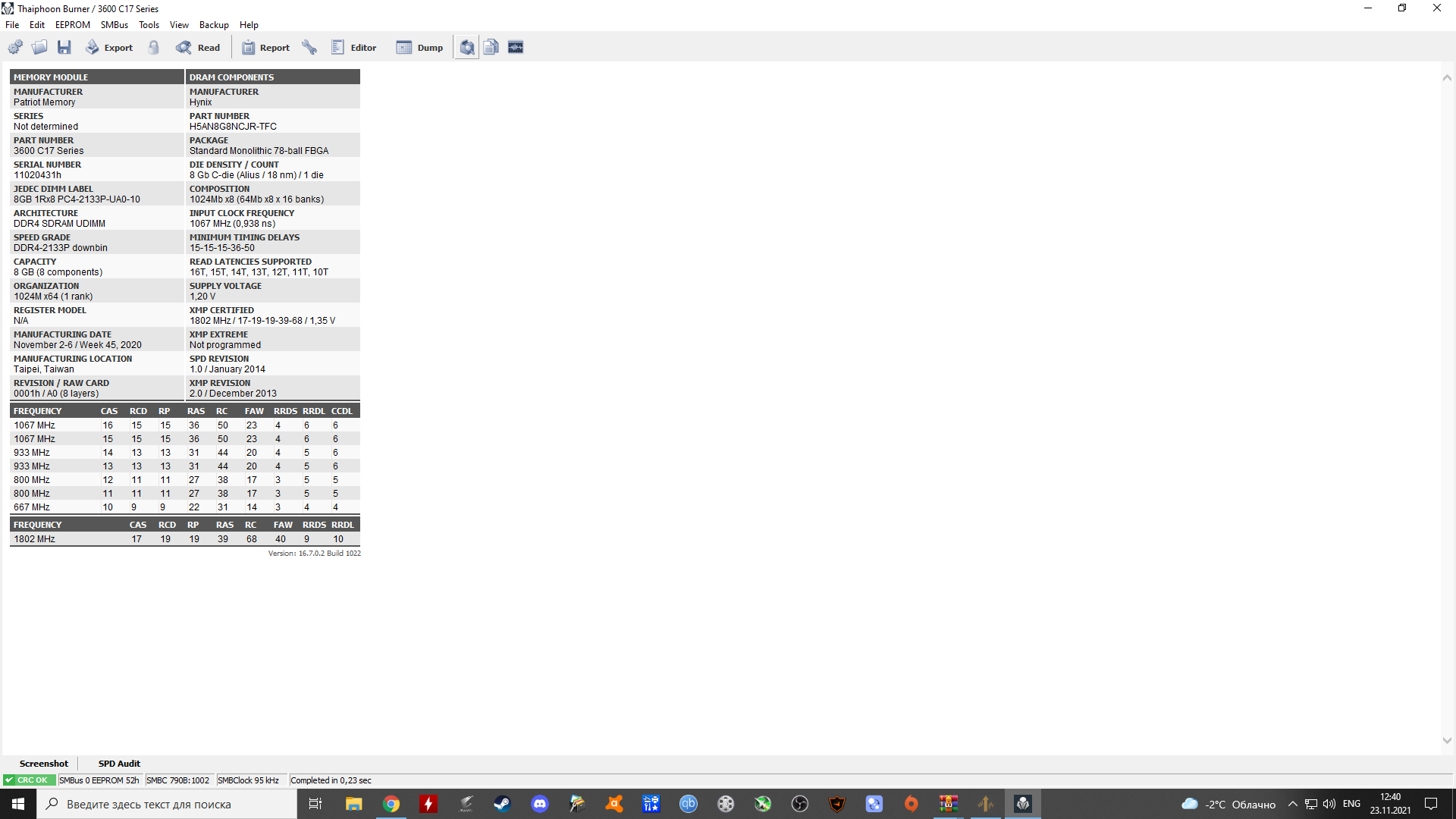
Task: Click the scrollbar down arrow
Action: 1447,741
